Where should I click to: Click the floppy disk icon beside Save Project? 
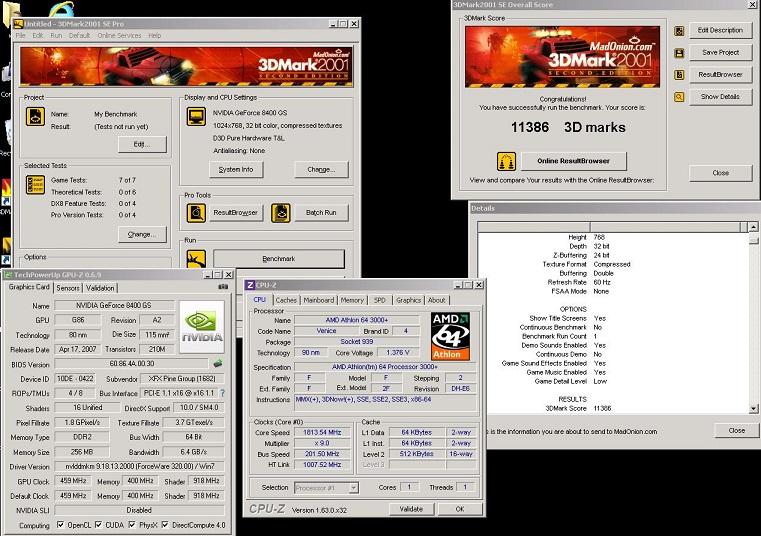pos(679,53)
